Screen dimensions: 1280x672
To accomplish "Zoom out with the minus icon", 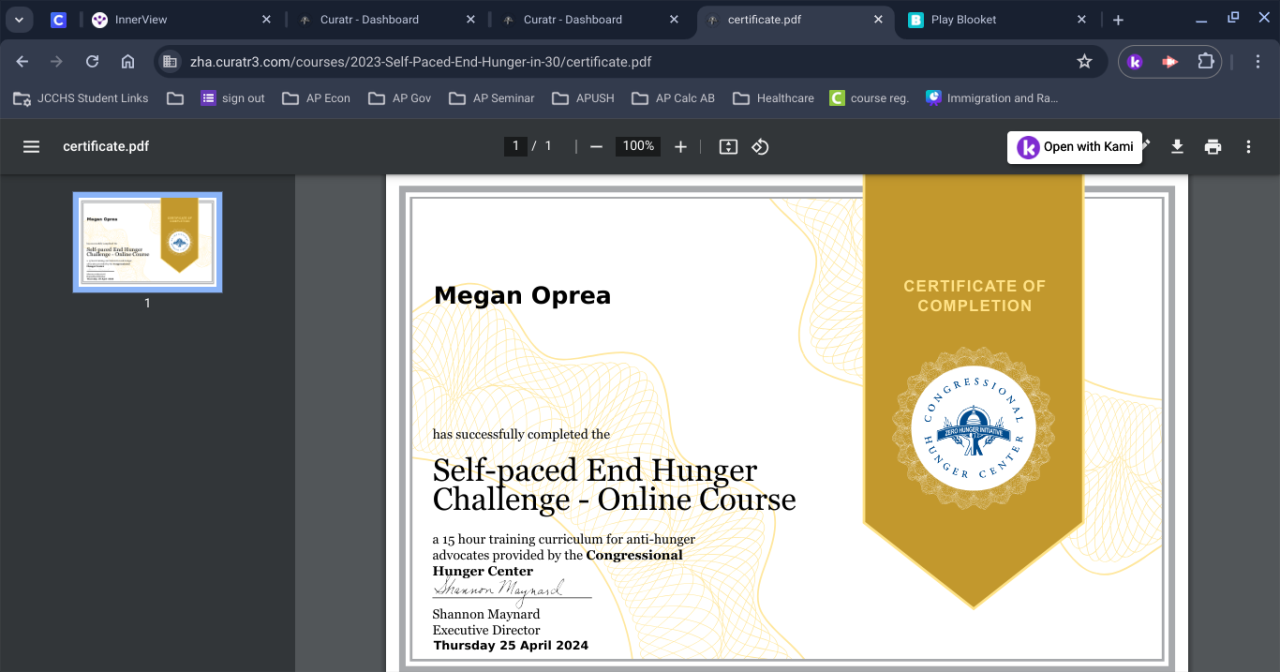I will [596, 147].
